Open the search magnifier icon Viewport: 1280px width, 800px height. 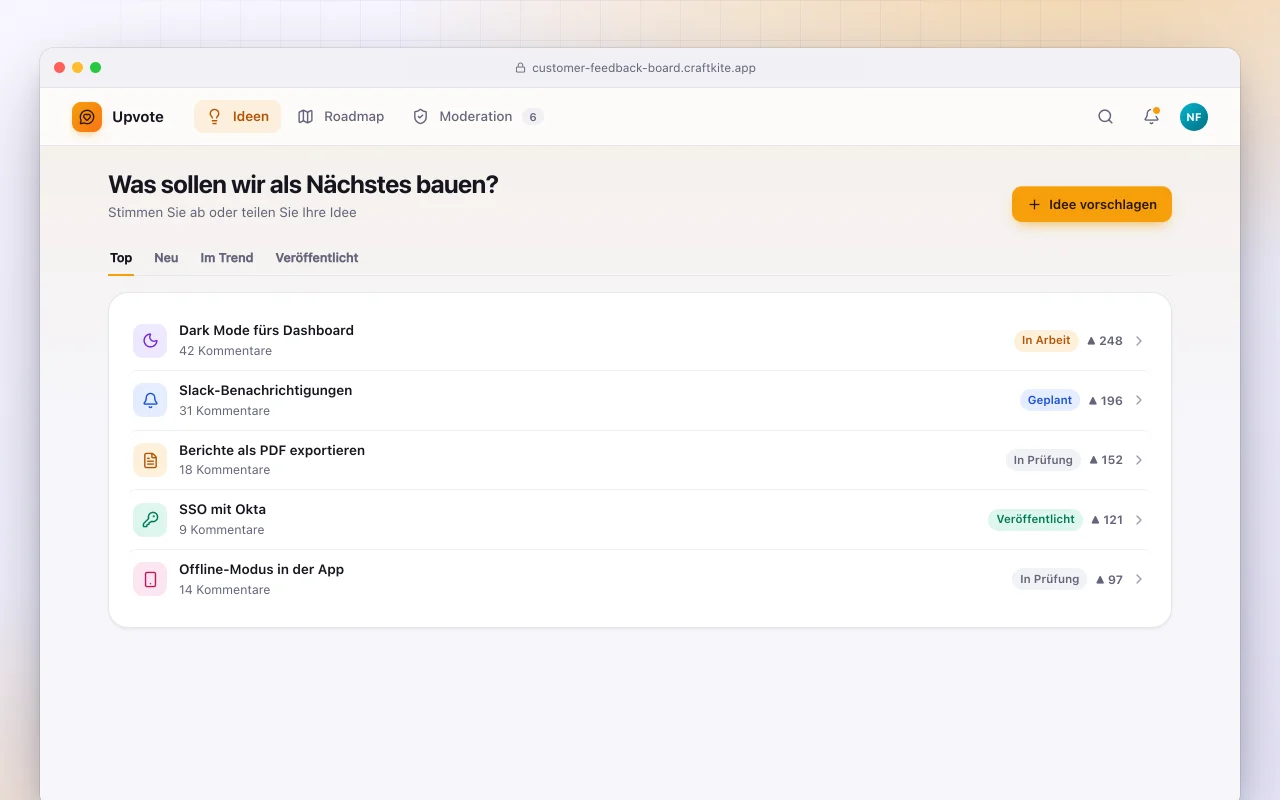(1105, 117)
